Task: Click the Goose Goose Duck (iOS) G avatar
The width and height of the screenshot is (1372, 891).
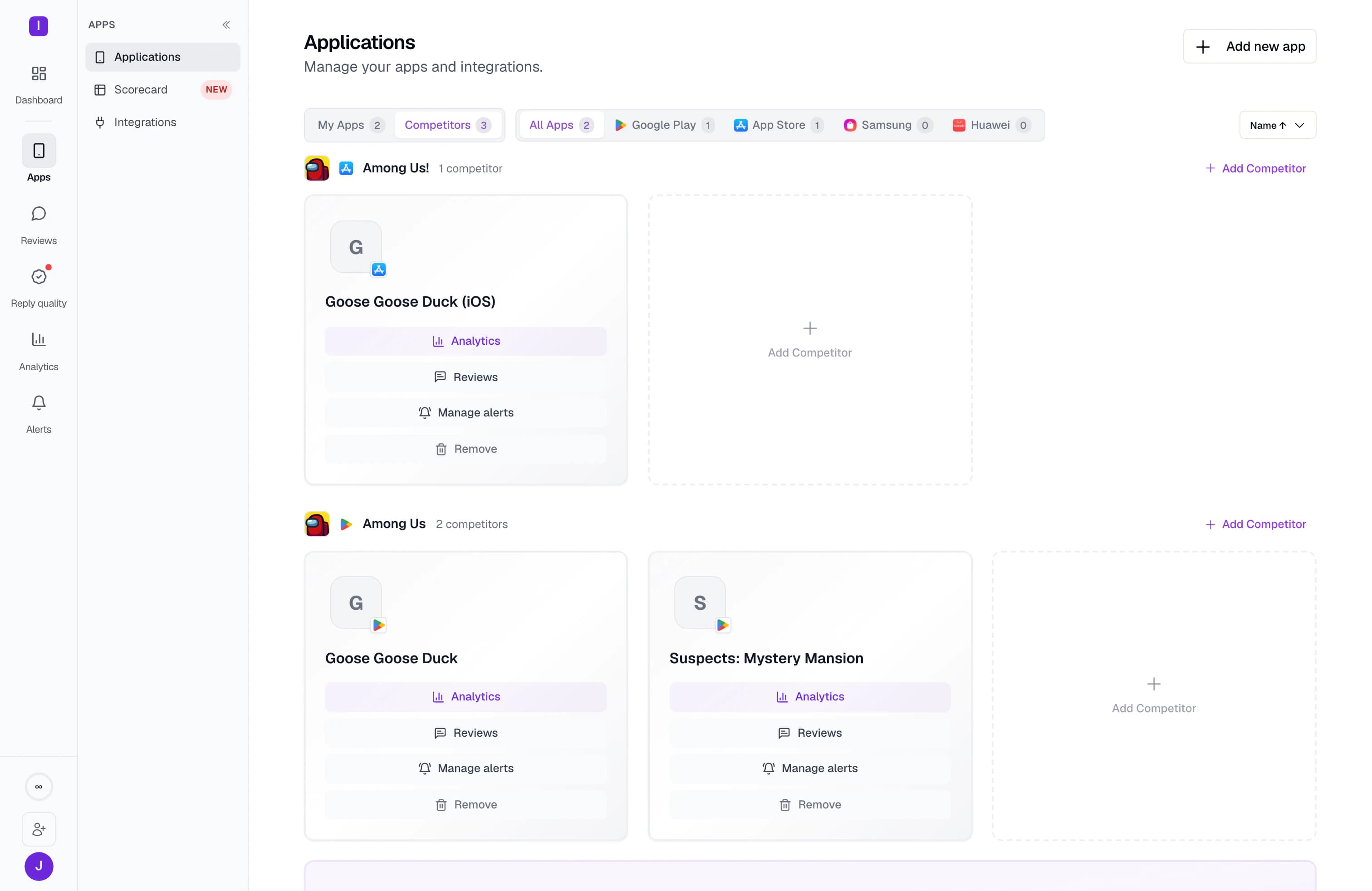Action: [x=356, y=247]
